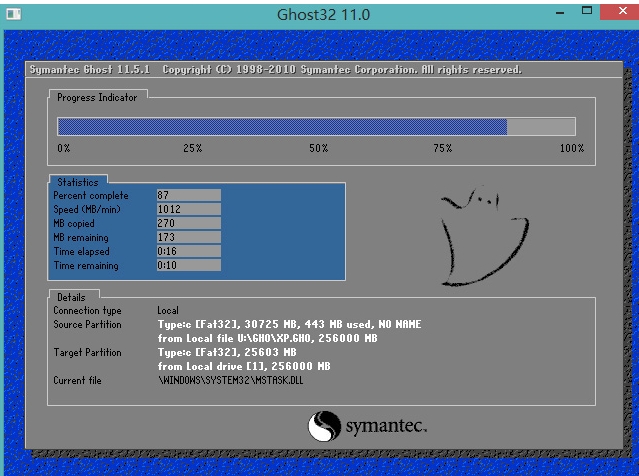Click the Source Partition label
This screenshot has width=639, height=476.
(x=87, y=325)
